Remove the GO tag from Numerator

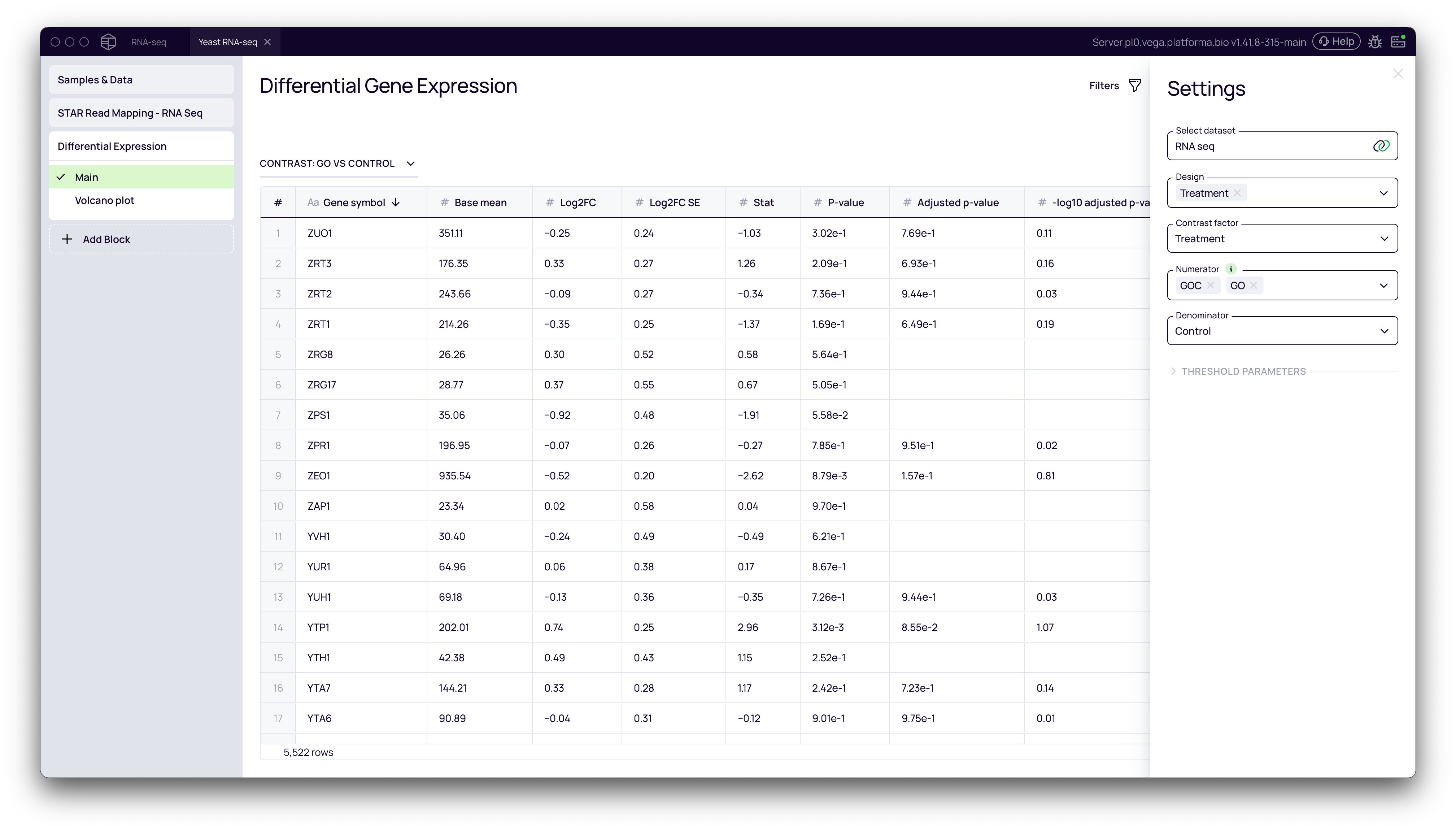(1254, 286)
